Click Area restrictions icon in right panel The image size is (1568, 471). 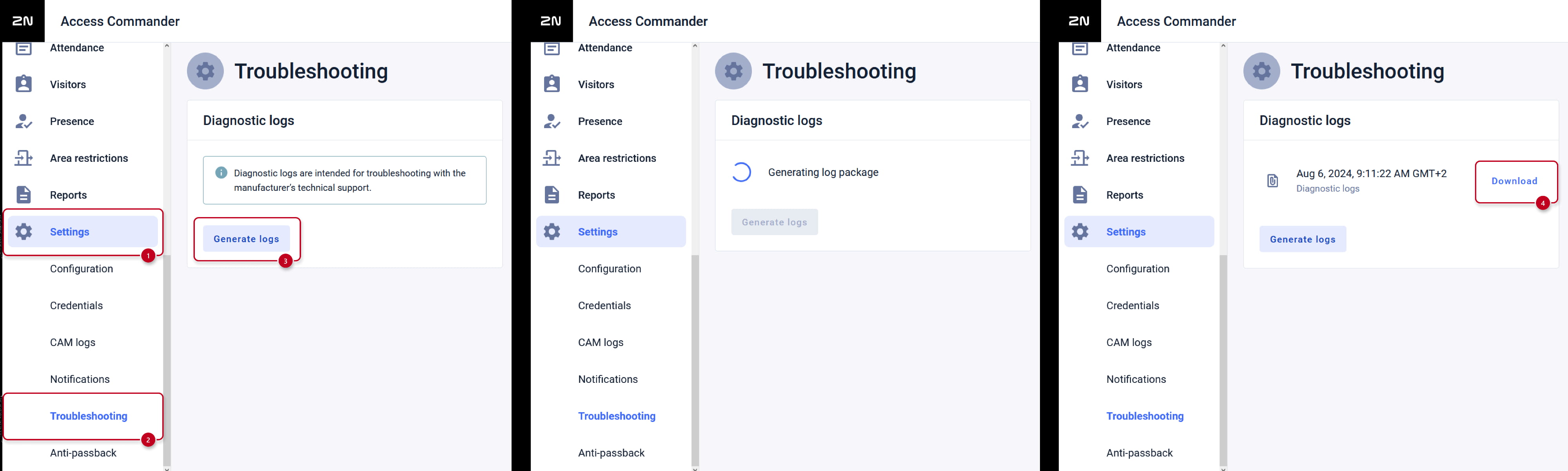coord(1080,158)
